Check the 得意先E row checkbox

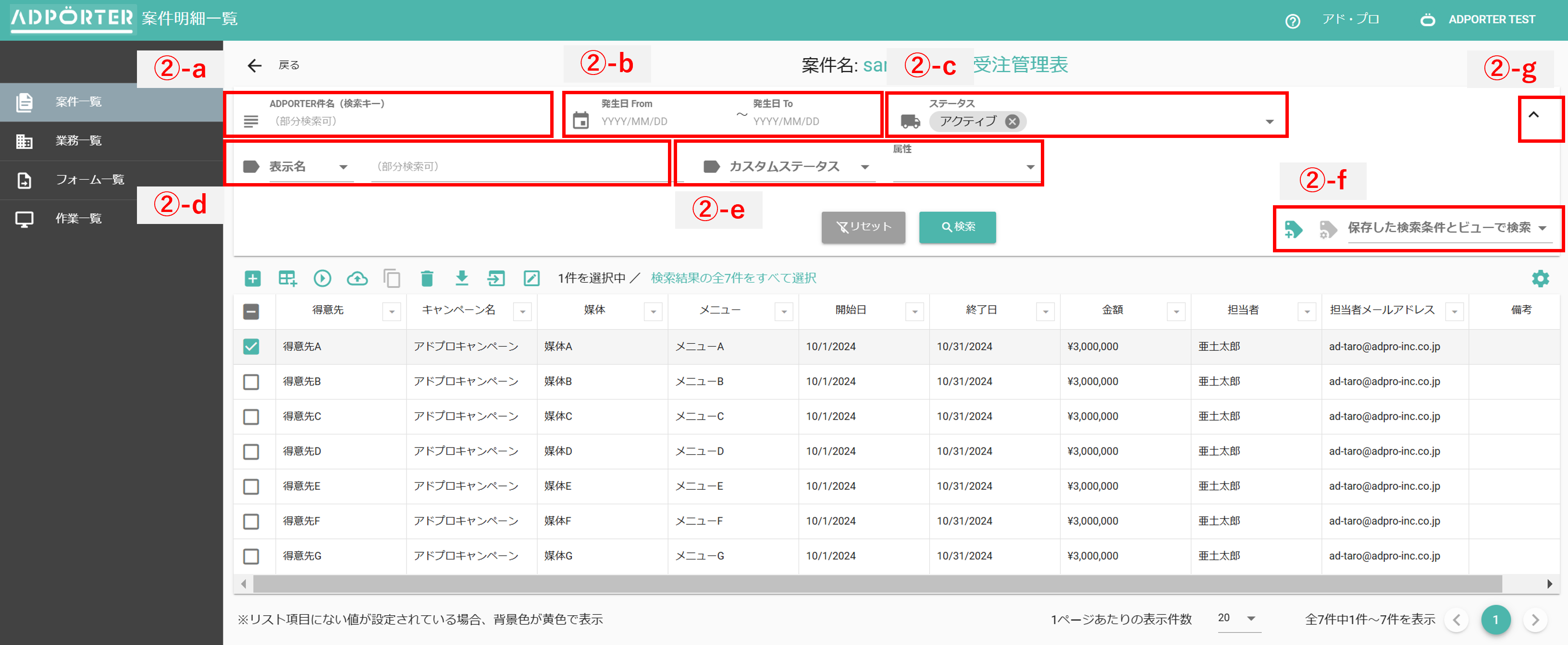coord(251,486)
